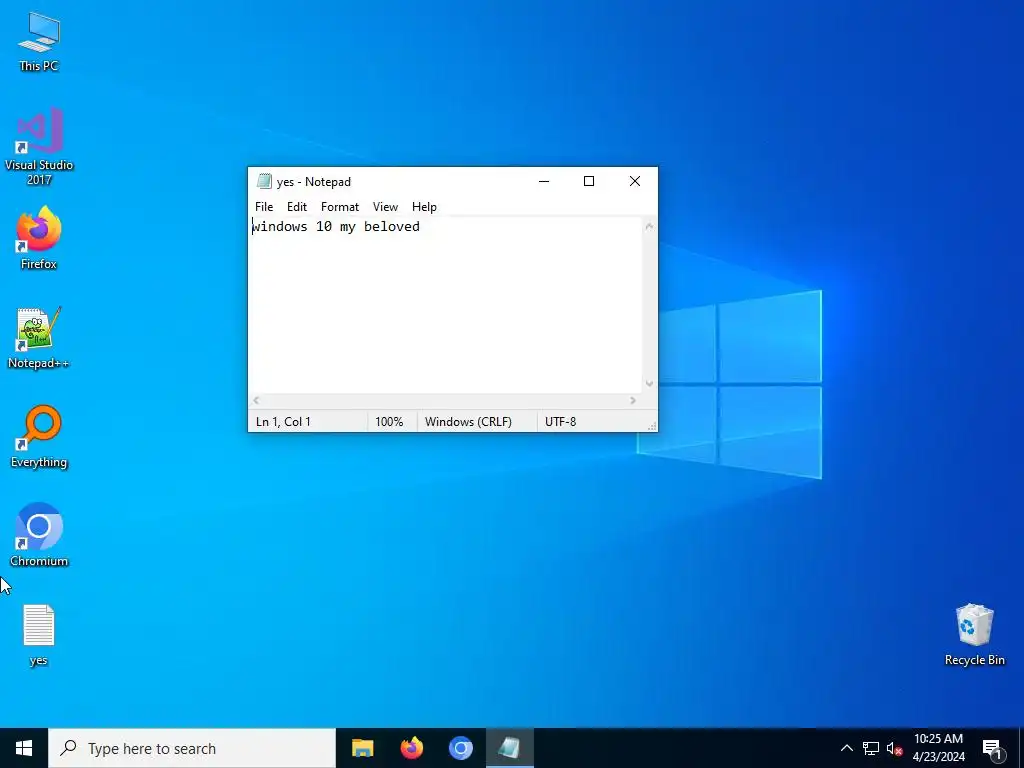Screen dimensions: 1024x768
Task: Click the 100% zoom status entry
Action: click(x=389, y=422)
